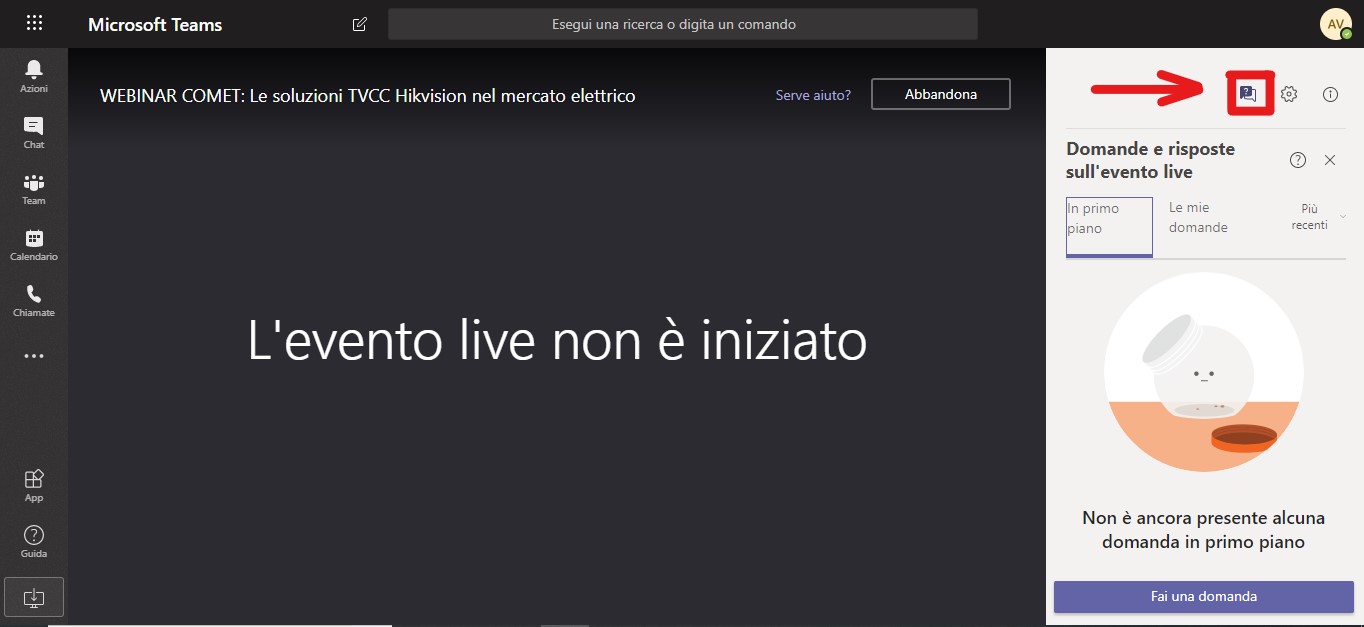
Task: Go to Team section in sidebar
Action: 34,188
